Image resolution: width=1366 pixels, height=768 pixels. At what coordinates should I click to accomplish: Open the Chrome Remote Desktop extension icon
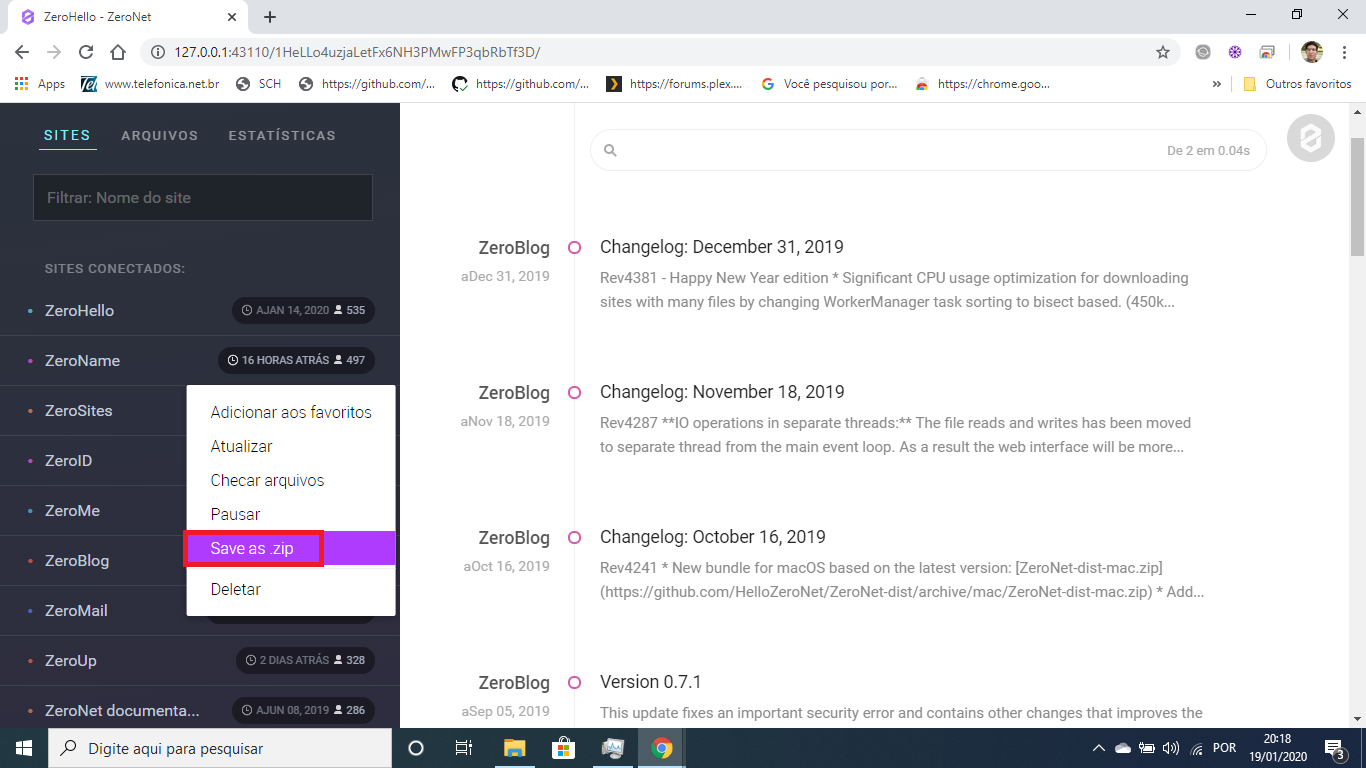(1267, 52)
